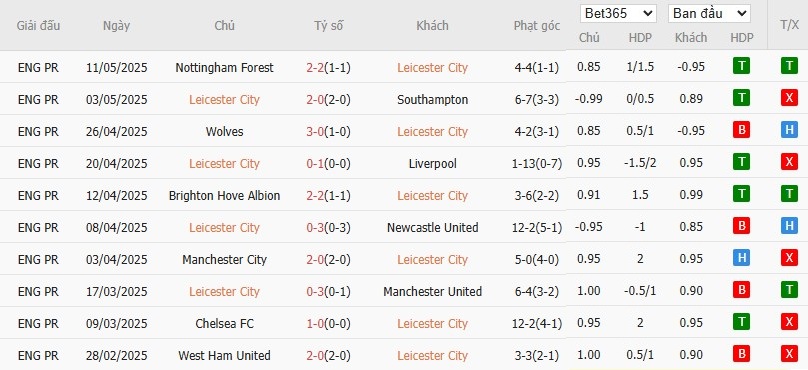Open Chelsea FC team link
Viewport: 808px width, 370px height.
pos(224,324)
